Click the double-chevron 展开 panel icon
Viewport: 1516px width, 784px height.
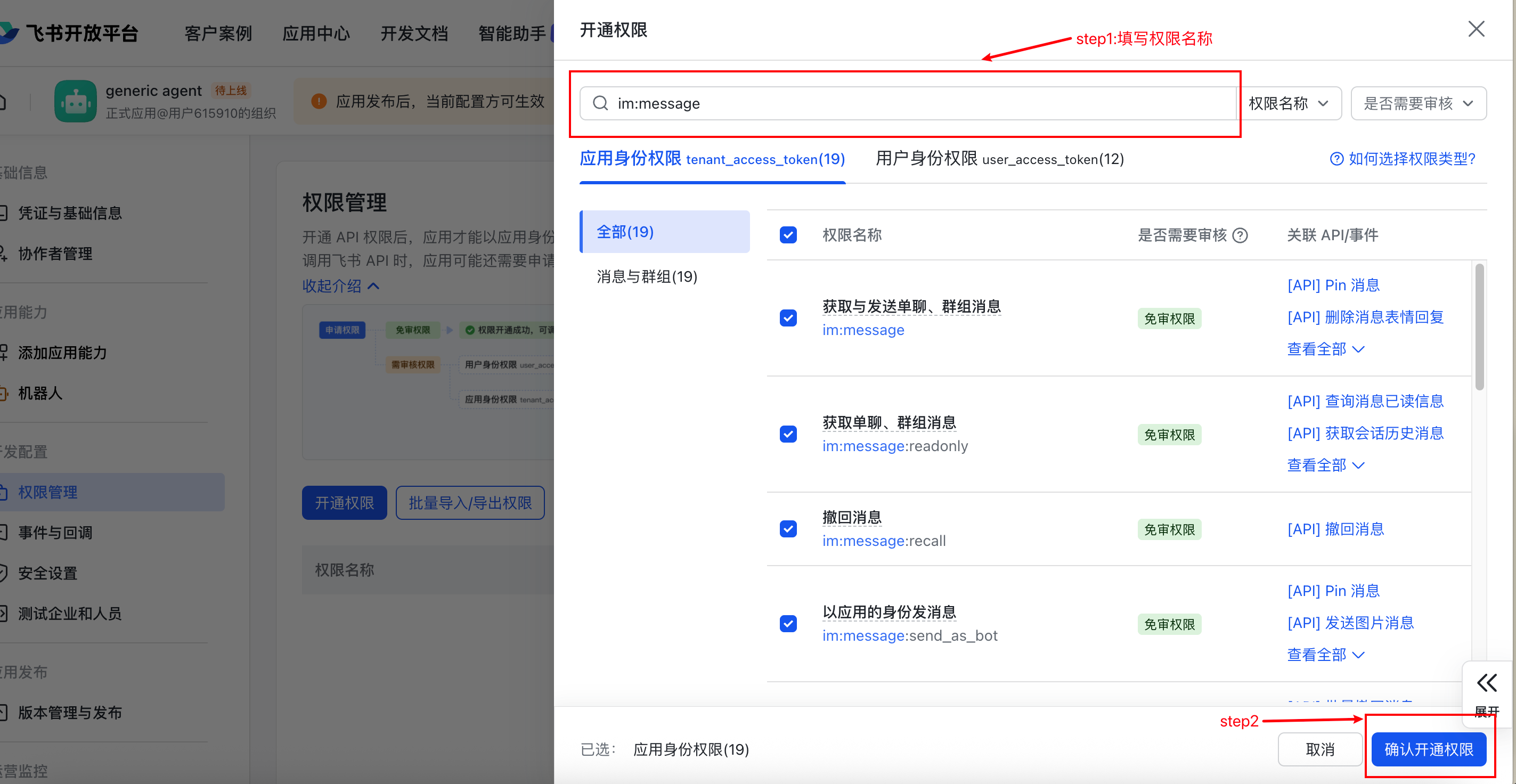(1487, 683)
